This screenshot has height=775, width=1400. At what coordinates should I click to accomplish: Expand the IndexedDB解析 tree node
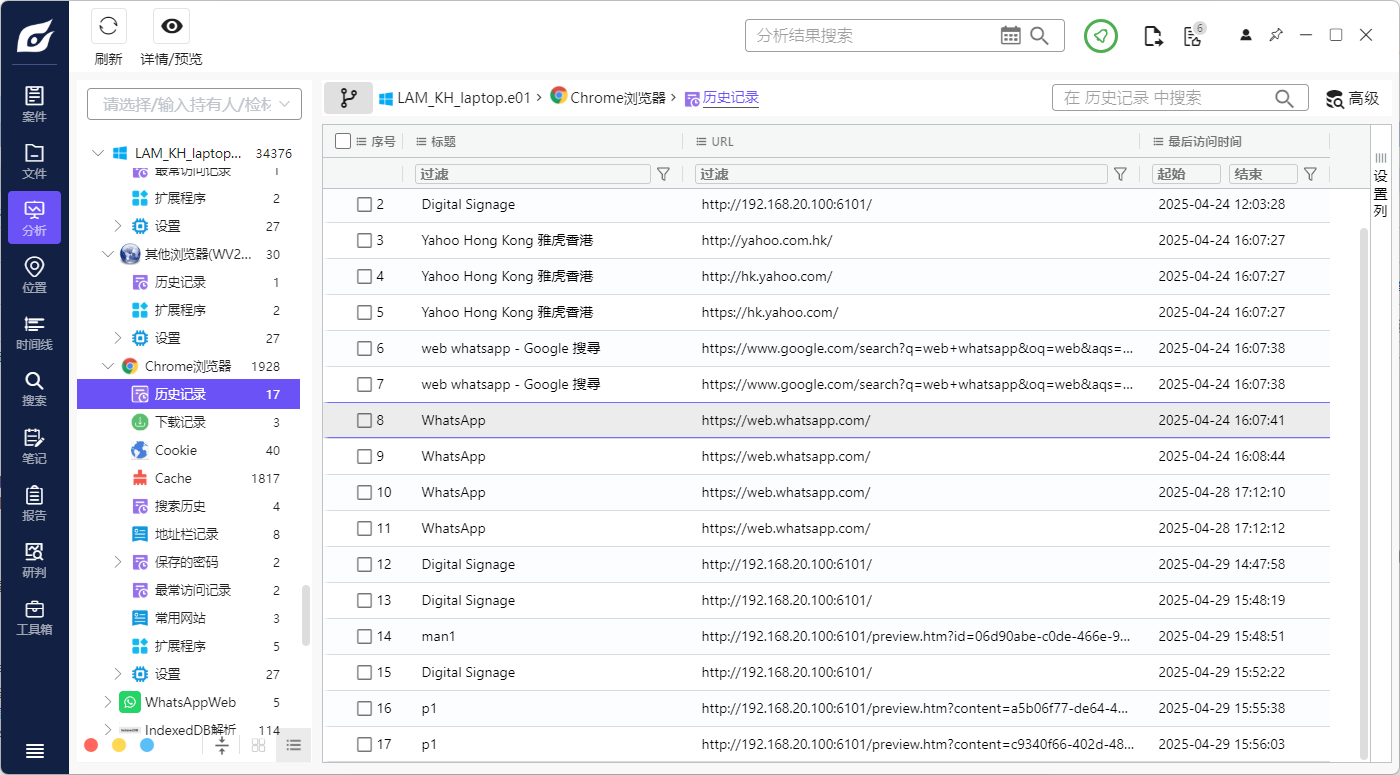click(108, 730)
